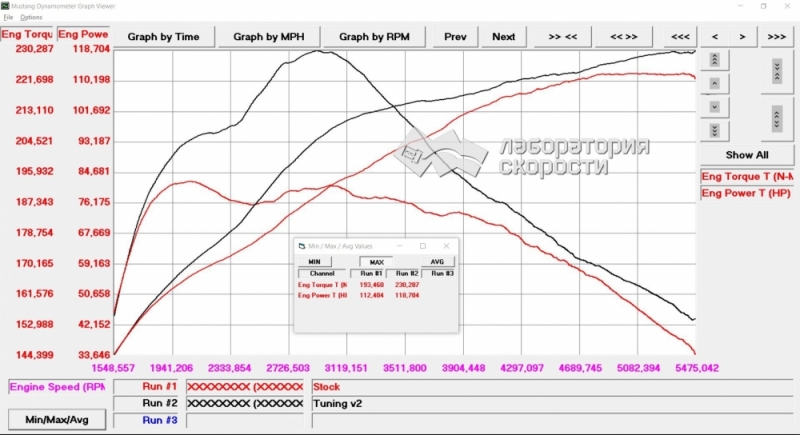Viewport: 800px width, 435px height.
Task: Click the Show All button
Action: pyautogui.click(x=747, y=155)
